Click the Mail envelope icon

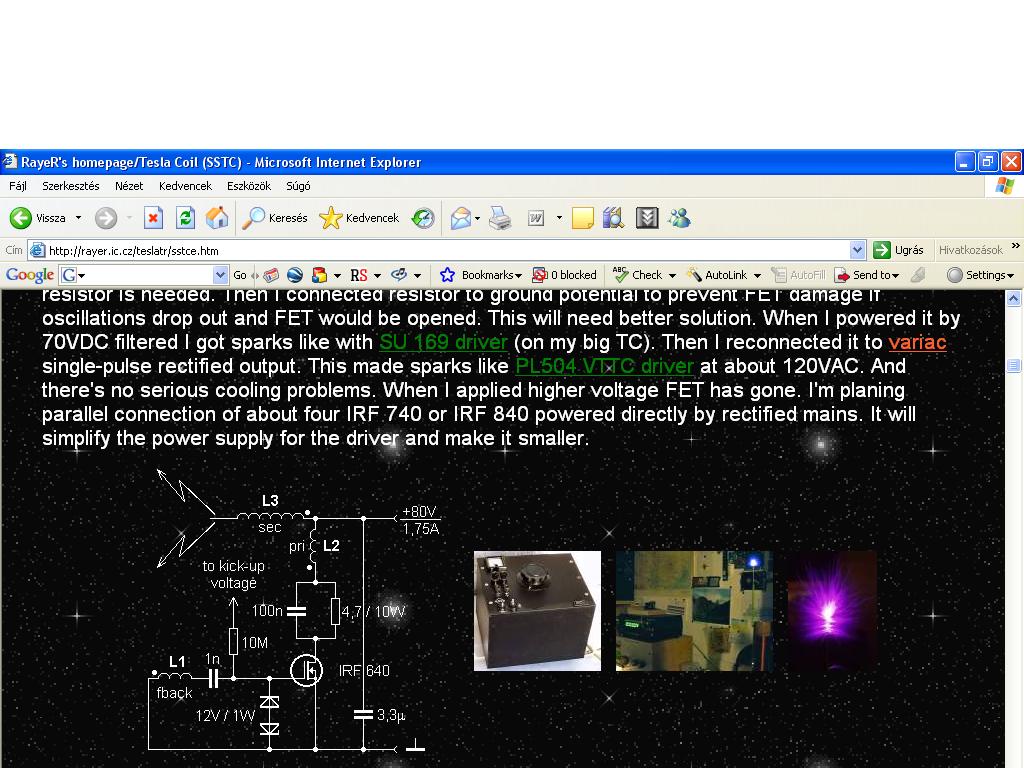(x=460, y=218)
